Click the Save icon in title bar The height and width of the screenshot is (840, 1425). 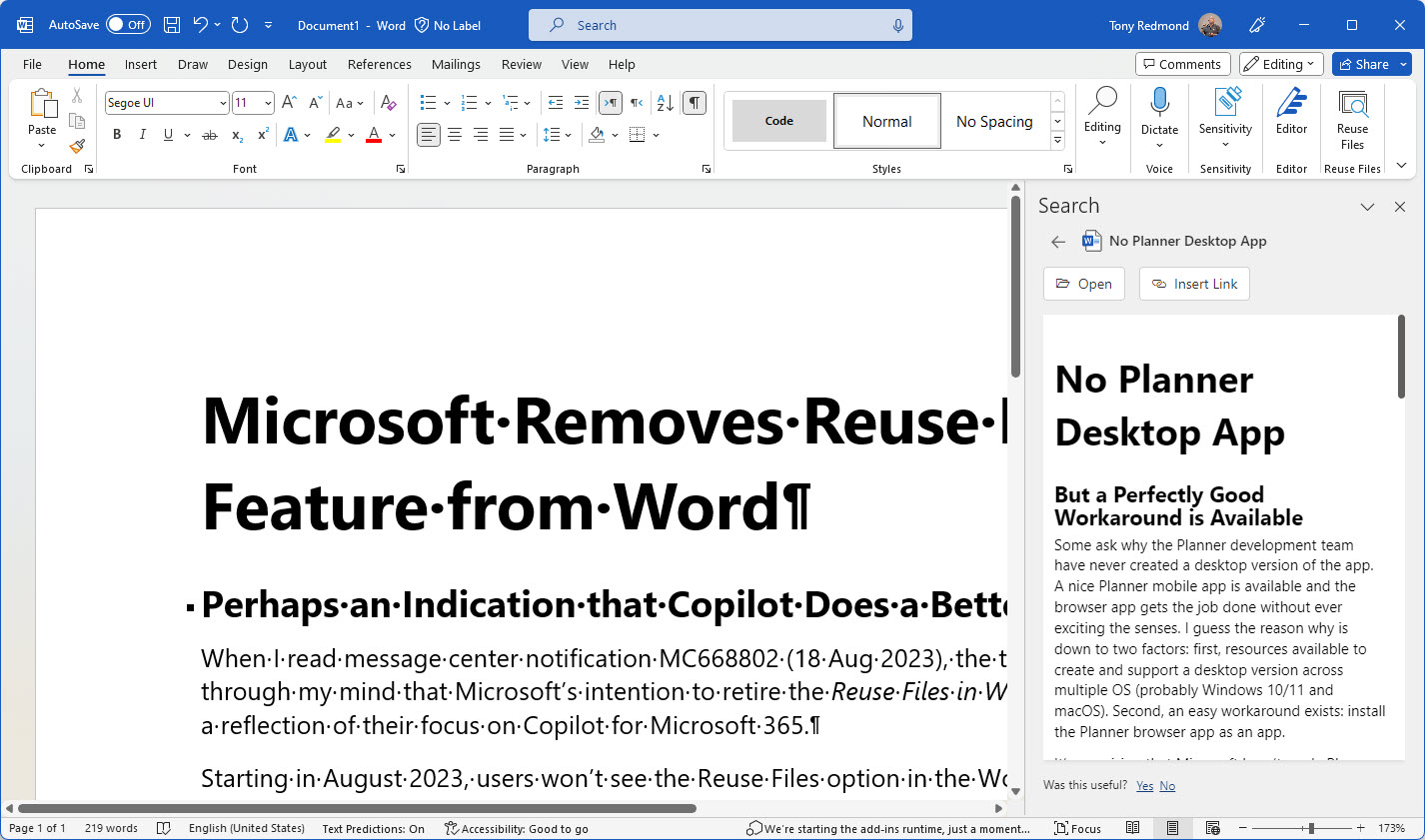coord(172,25)
